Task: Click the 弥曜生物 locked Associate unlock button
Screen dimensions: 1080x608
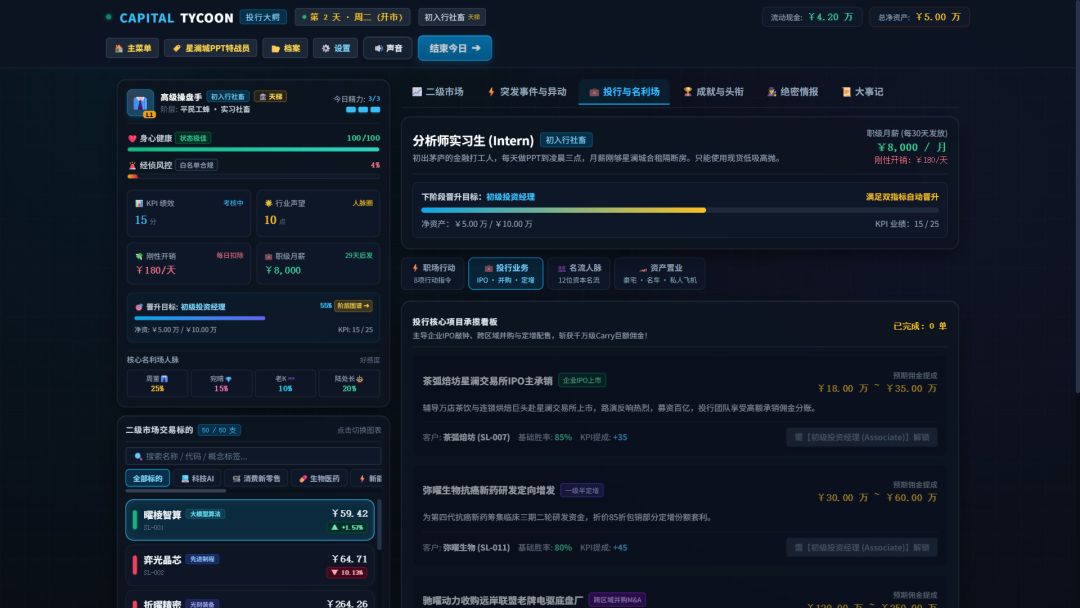Action: [x=862, y=547]
